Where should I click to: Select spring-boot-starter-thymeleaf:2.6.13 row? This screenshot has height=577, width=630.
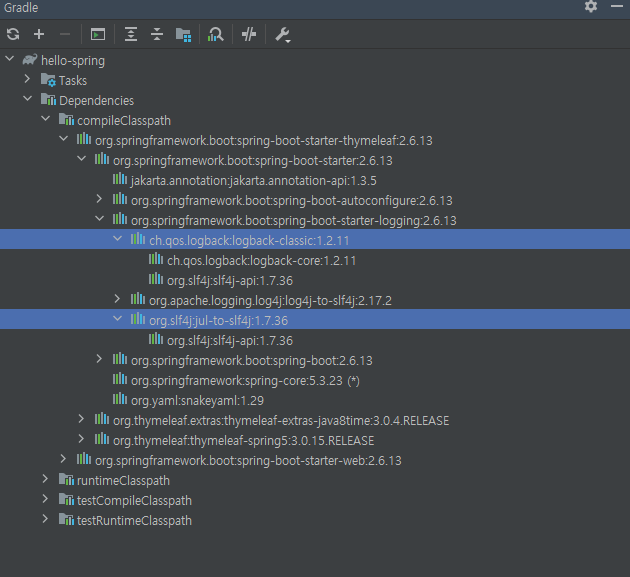click(315, 141)
